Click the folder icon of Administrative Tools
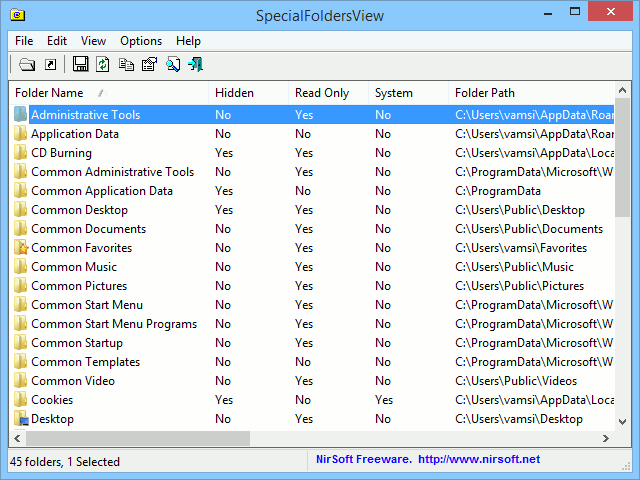Screen dimensions: 640x480 (x=20, y=114)
